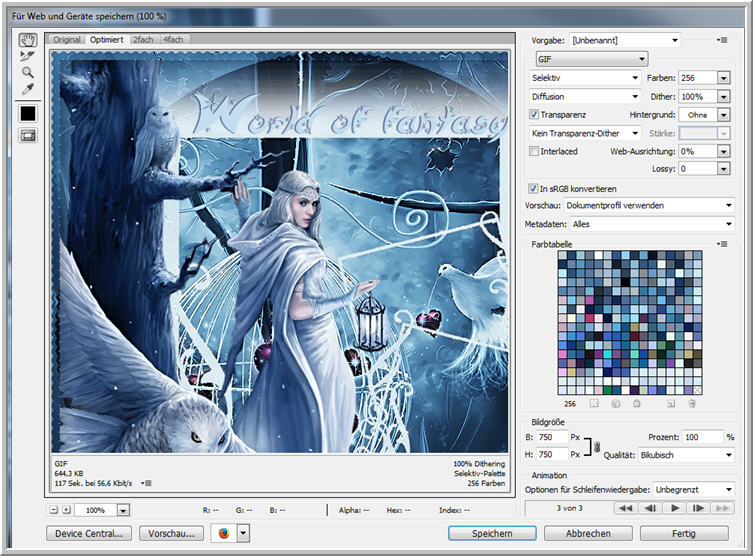The height and width of the screenshot is (556, 753).
Task: Click the 'Selektiv-Palette' info text
Action: point(479,473)
